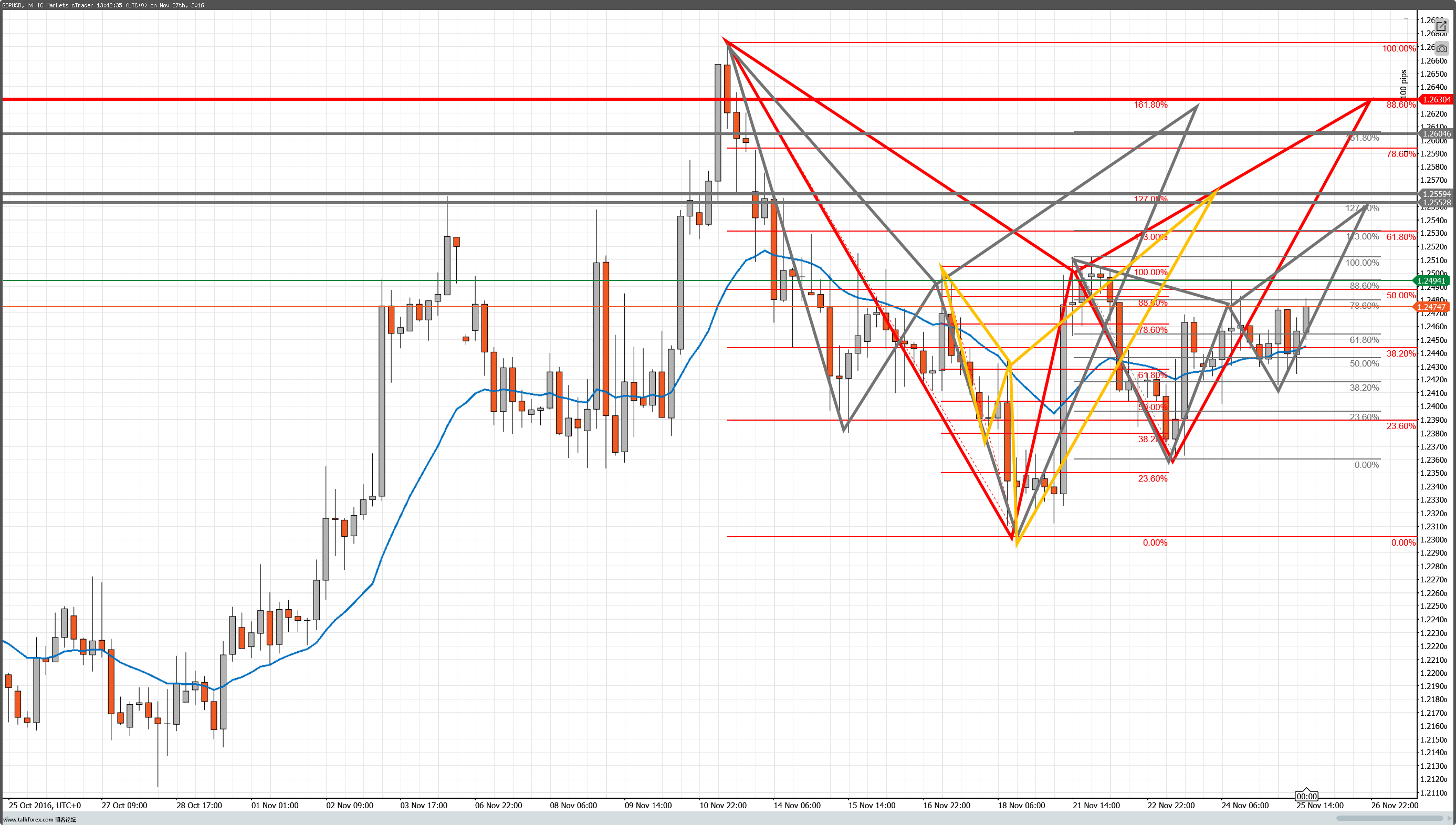Click the red '100.00%' label beside the price axis
Image resolution: width=1456 pixels, height=825 pixels.
1399,49
